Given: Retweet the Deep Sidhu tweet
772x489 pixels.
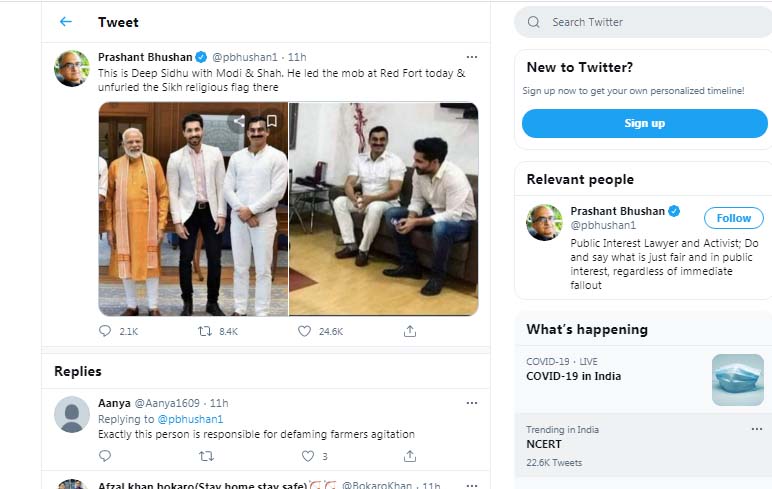Looking at the screenshot, I should [205, 331].
